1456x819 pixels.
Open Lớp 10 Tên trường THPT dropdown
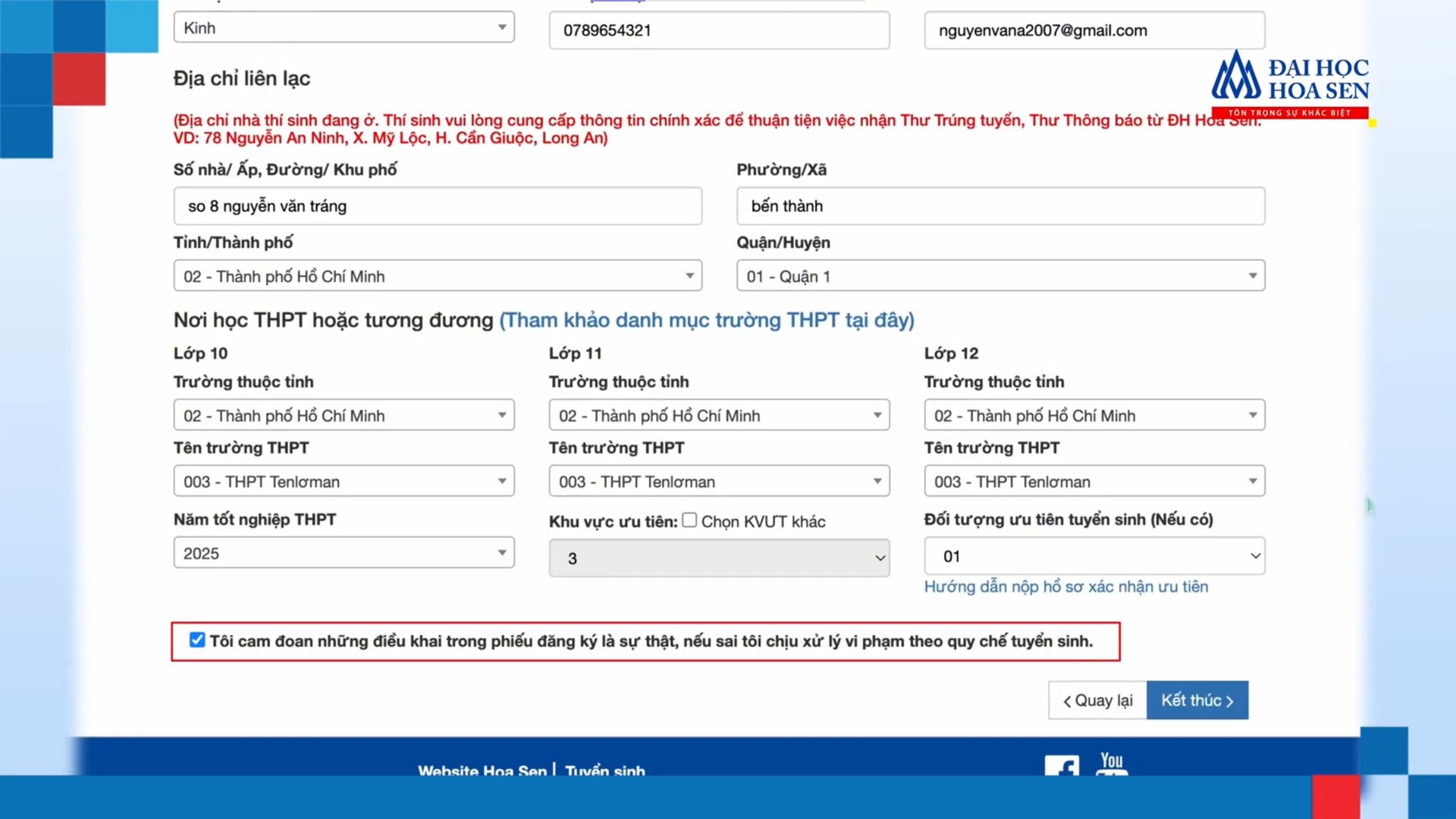click(344, 482)
